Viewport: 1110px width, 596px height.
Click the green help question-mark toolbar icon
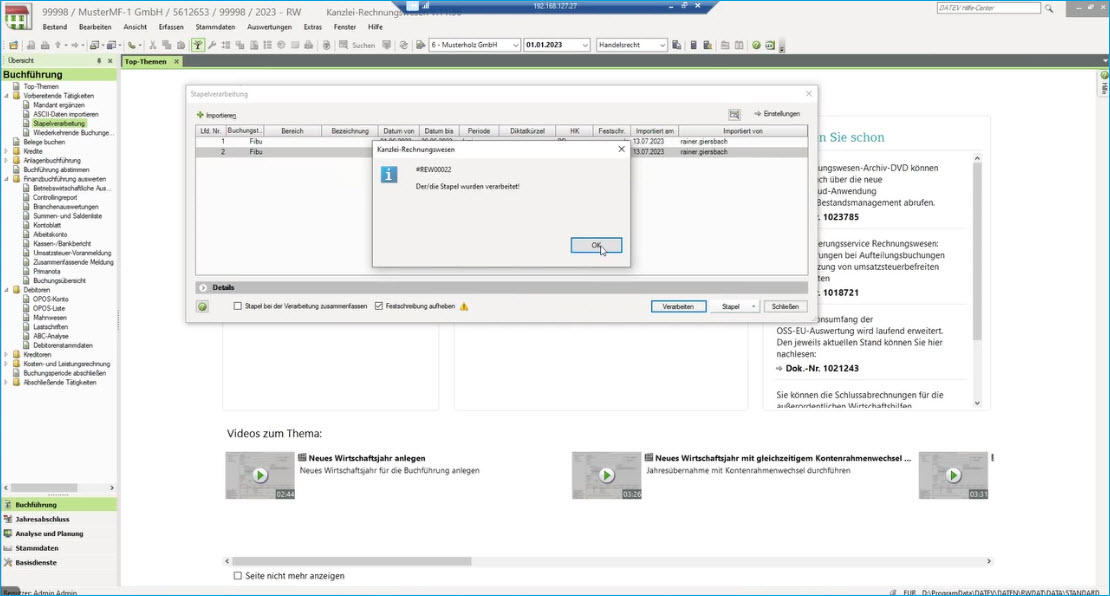coord(756,45)
